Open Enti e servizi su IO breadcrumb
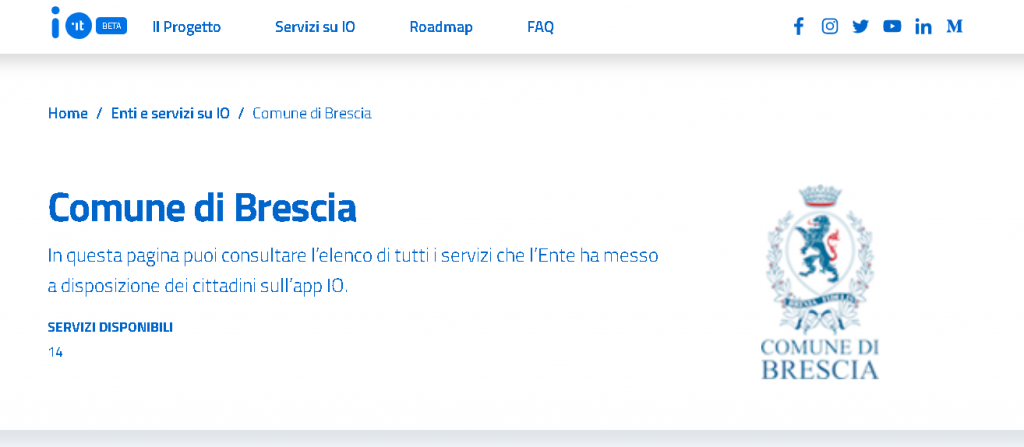 pyautogui.click(x=170, y=113)
